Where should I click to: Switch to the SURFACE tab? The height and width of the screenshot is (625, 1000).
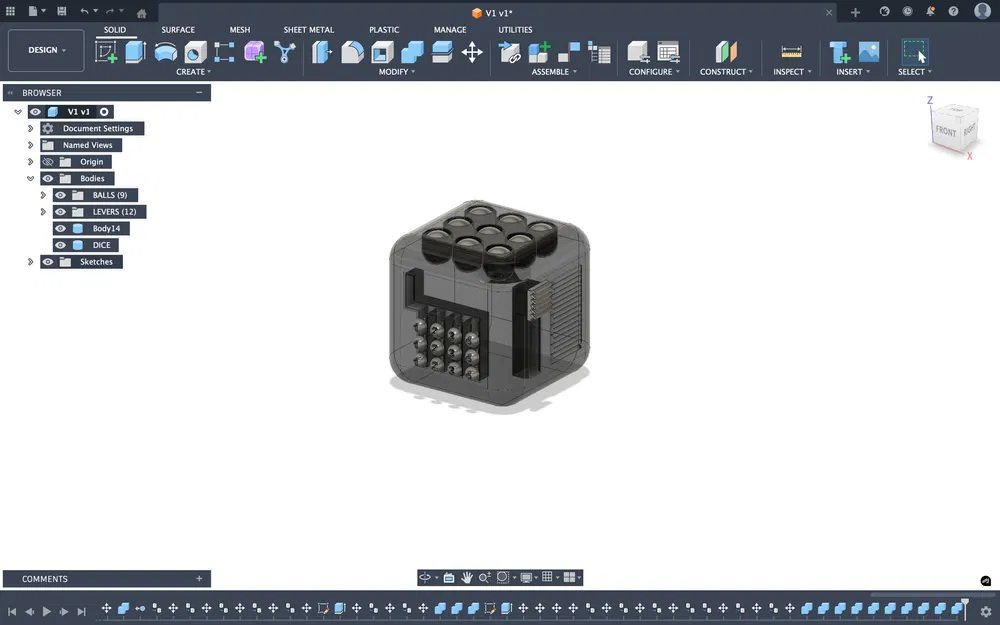point(179,30)
